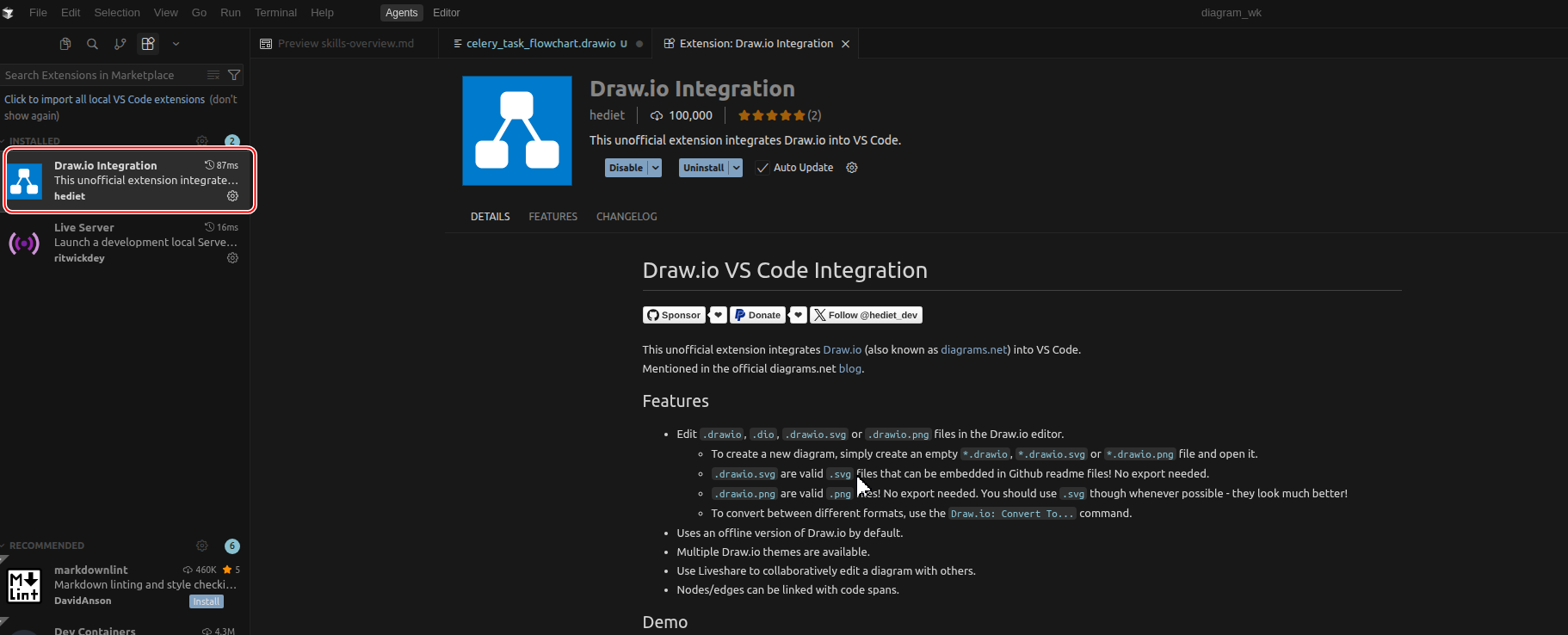Open the Source Control branch icon
The width and height of the screenshot is (1568, 635).
pyautogui.click(x=120, y=44)
